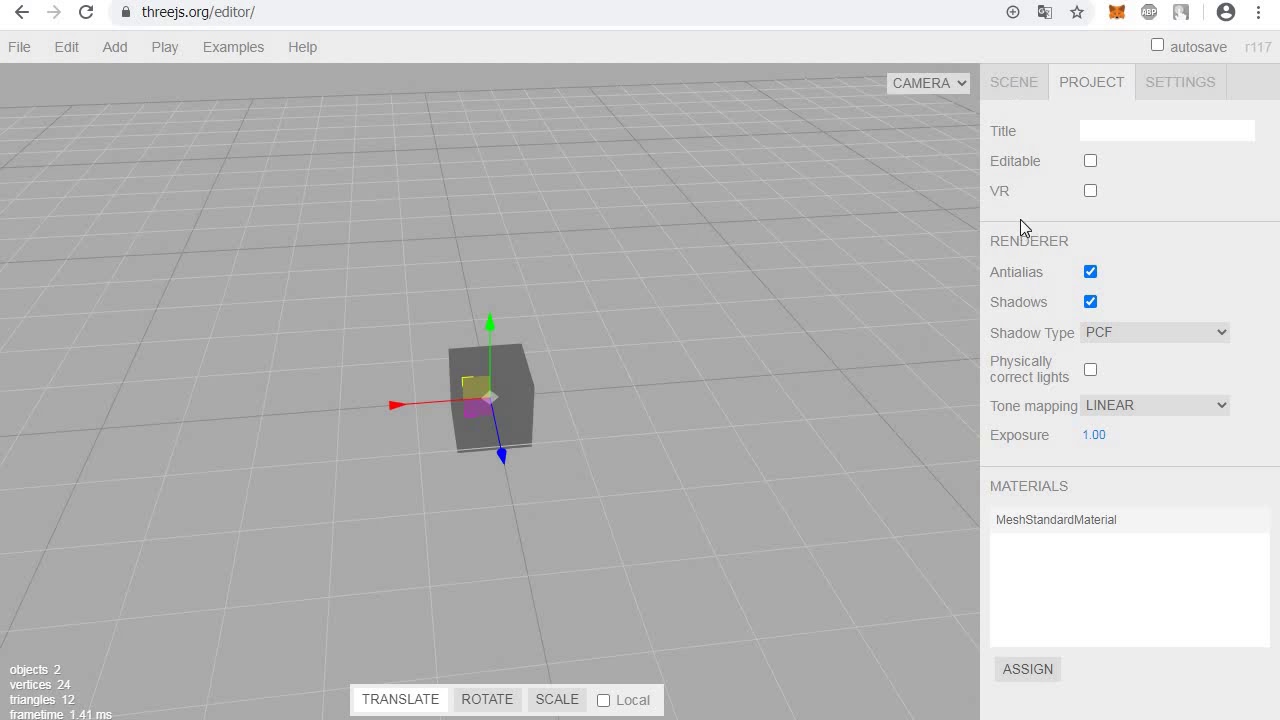Open the Help menu
The width and height of the screenshot is (1280, 720).
(x=302, y=47)
